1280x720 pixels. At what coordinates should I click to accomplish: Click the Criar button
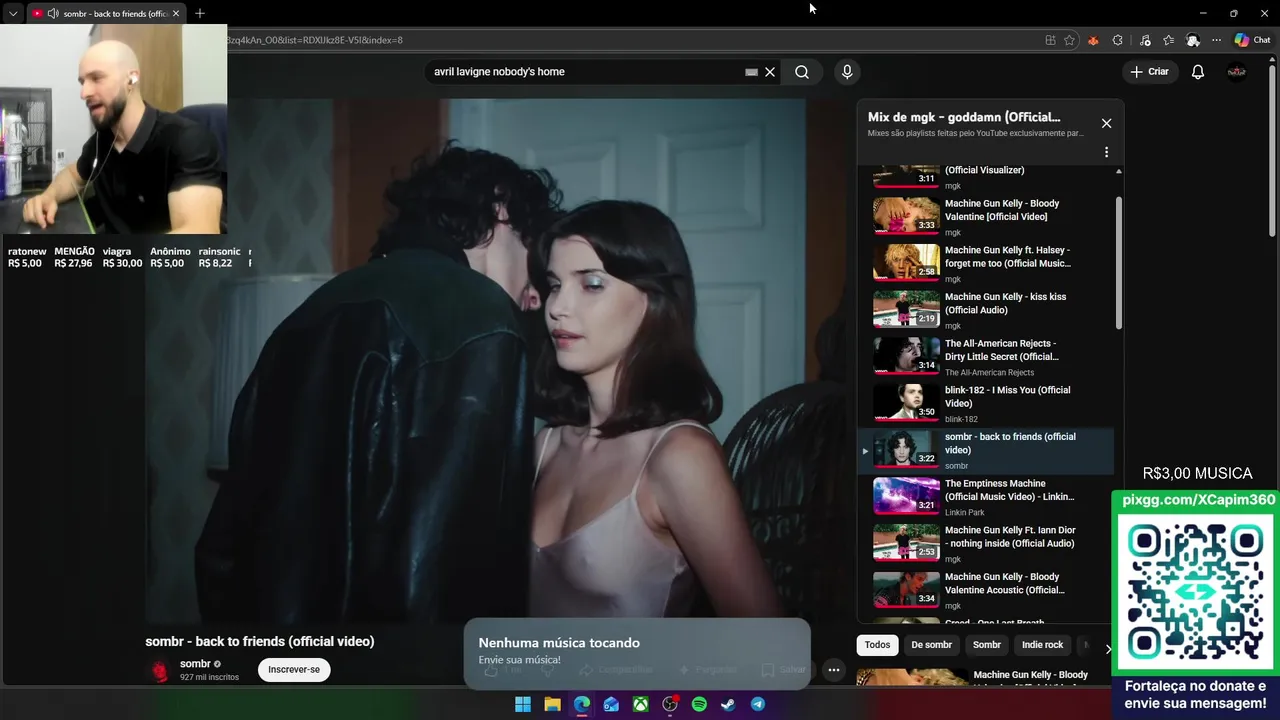point(1149,72)
